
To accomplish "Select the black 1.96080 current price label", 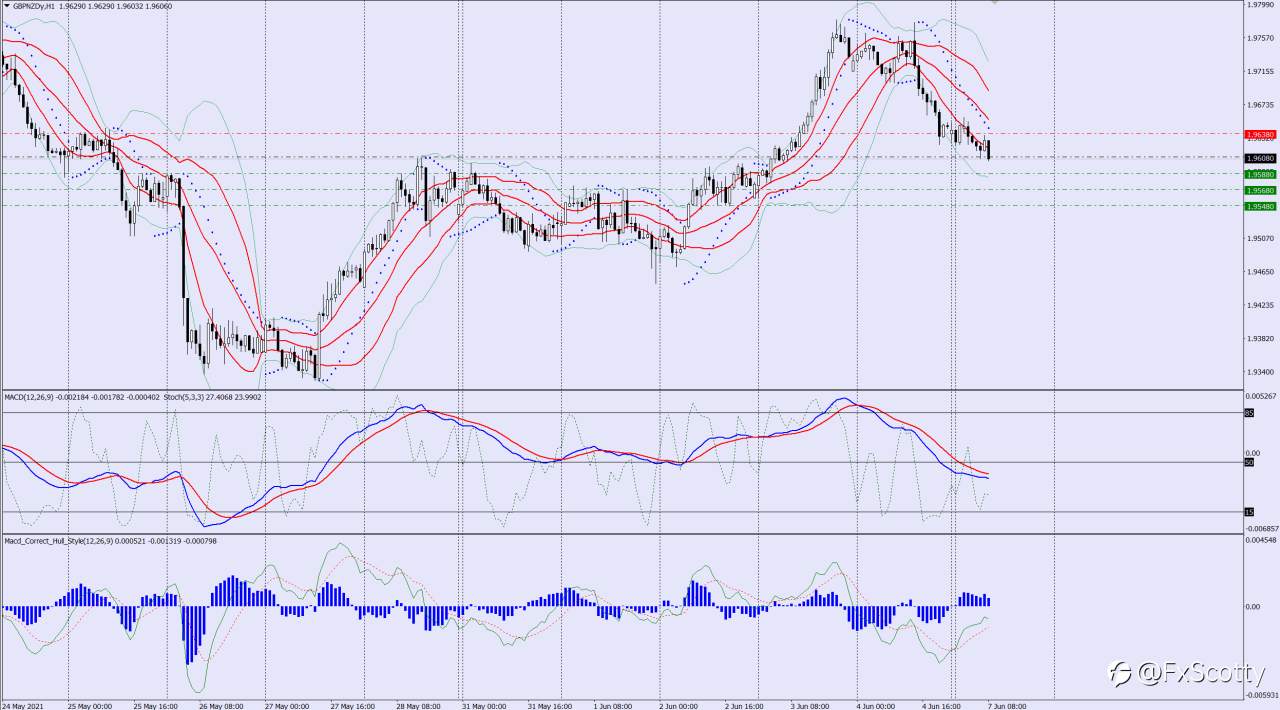I will [1261, 158].
